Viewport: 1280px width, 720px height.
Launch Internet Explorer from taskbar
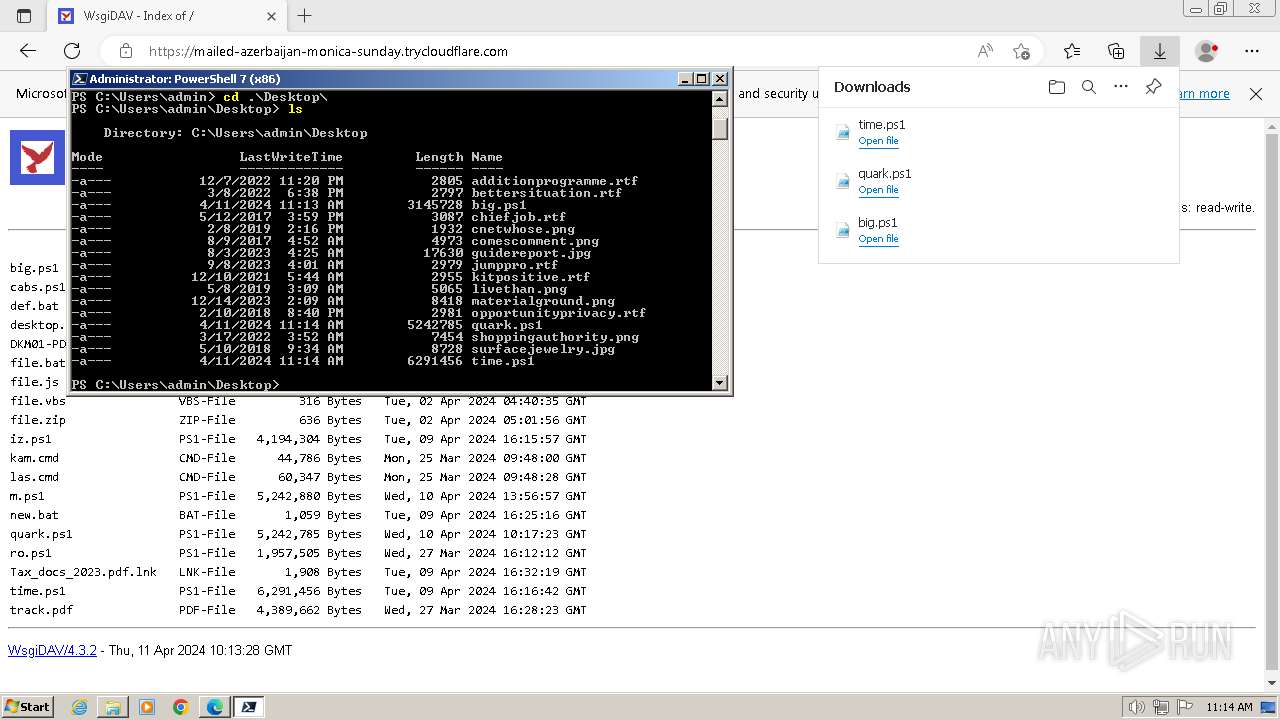pyautogui.click(x=79, y=707)
